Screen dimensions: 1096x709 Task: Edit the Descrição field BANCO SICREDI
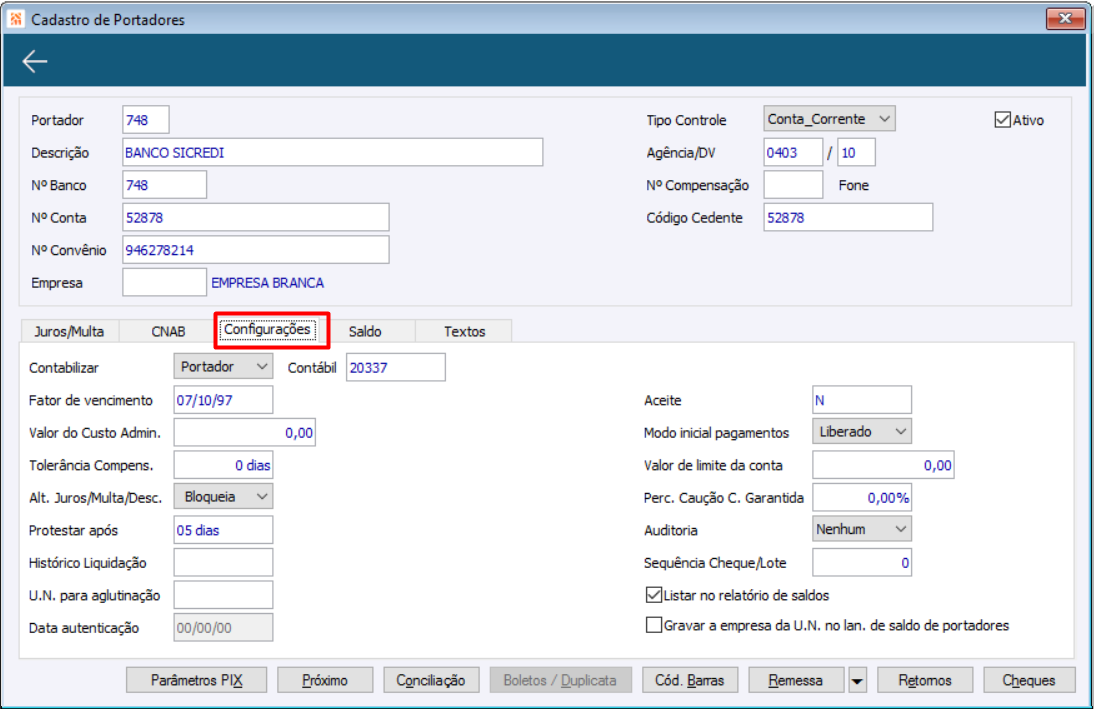[333, 152]
